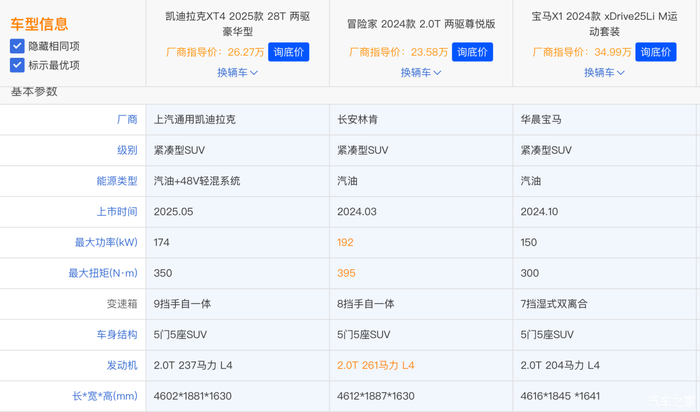This screenshot has width=700, height=412.
Task: Open 换辆车 dropdown under 凯迪拉克XT4
Action: coord(237,72)
